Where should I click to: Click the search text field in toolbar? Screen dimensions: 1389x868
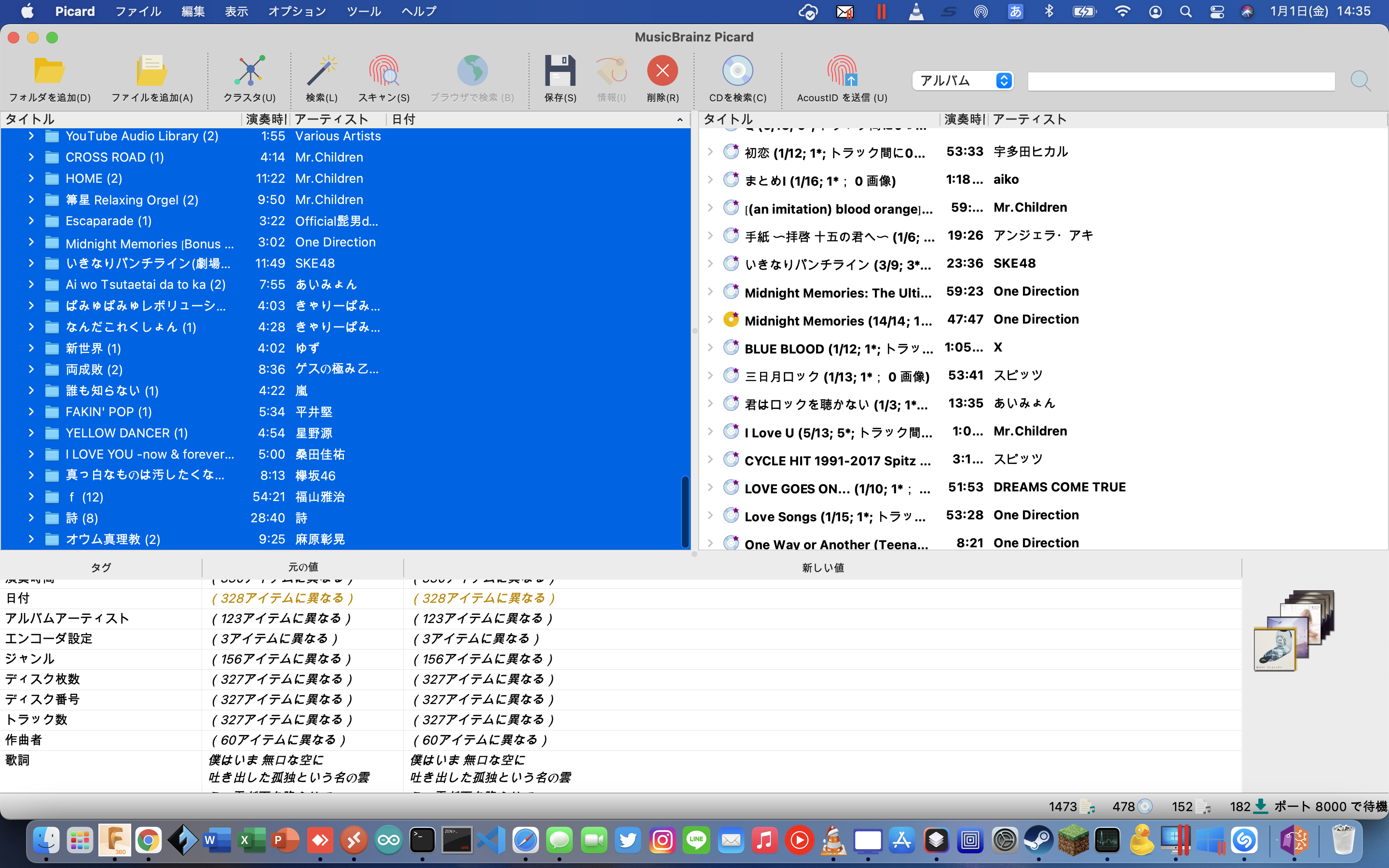click(x=1181, y=81)
